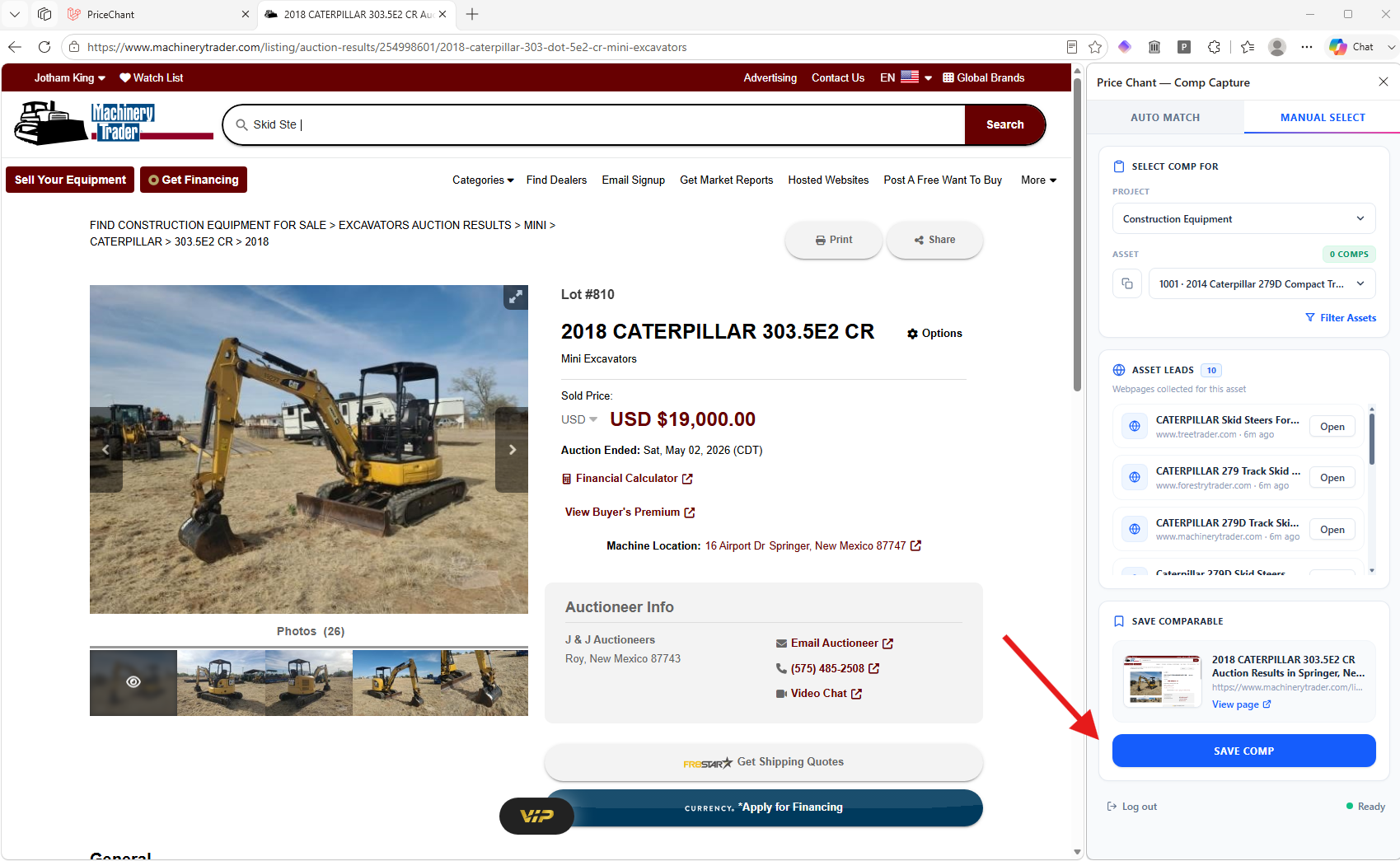Click the Log out link

pos(1132,807)
